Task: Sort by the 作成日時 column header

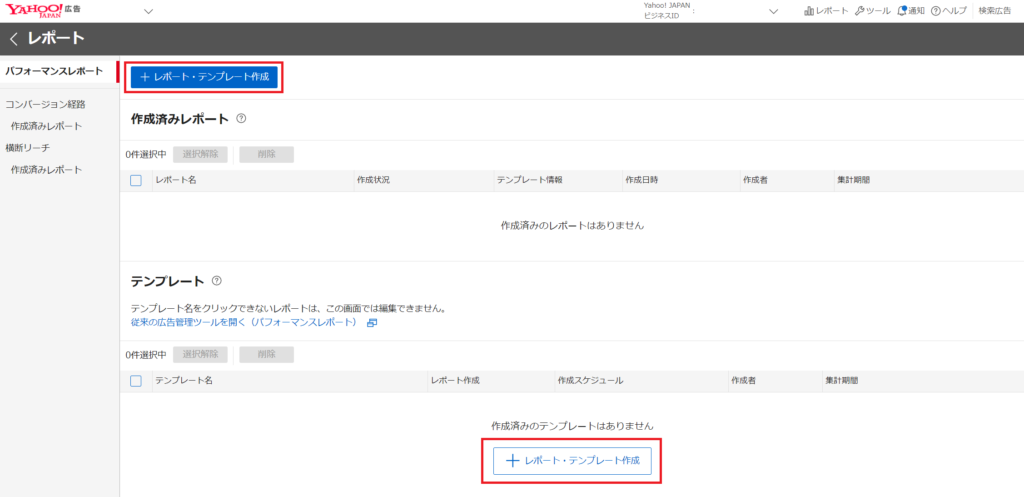Action: (x=642, y=180)
